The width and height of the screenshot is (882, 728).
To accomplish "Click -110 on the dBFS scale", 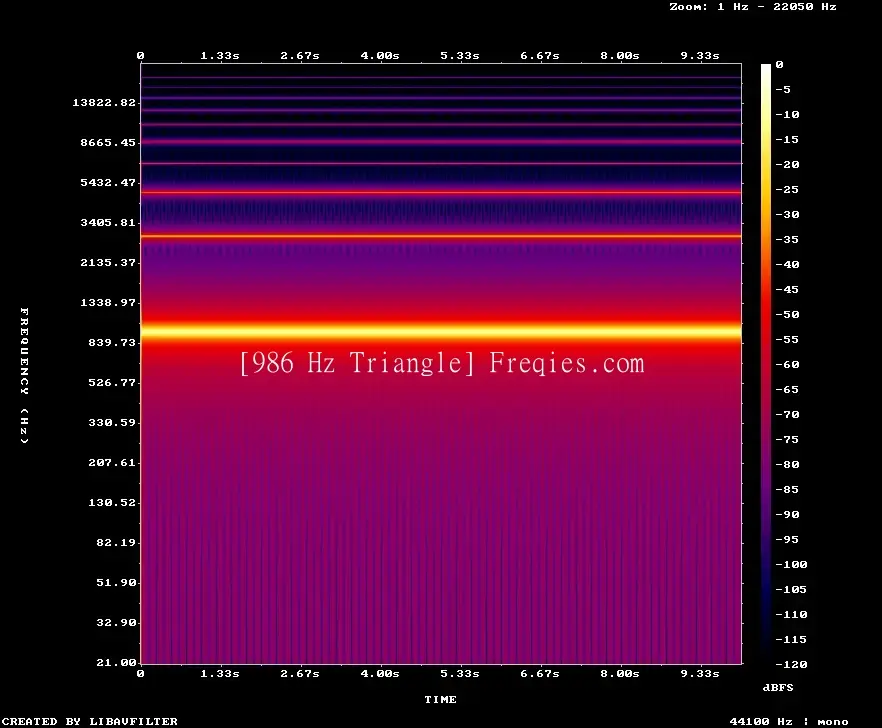I will pyautogui.click(x=791, y=614).
